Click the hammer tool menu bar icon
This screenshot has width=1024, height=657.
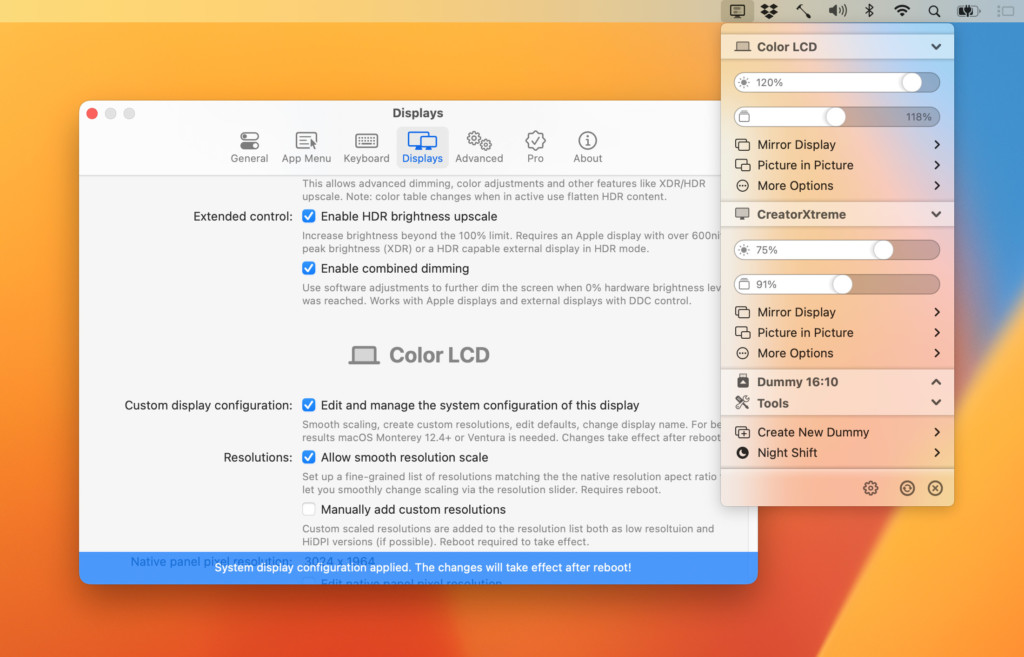point(803,10)
